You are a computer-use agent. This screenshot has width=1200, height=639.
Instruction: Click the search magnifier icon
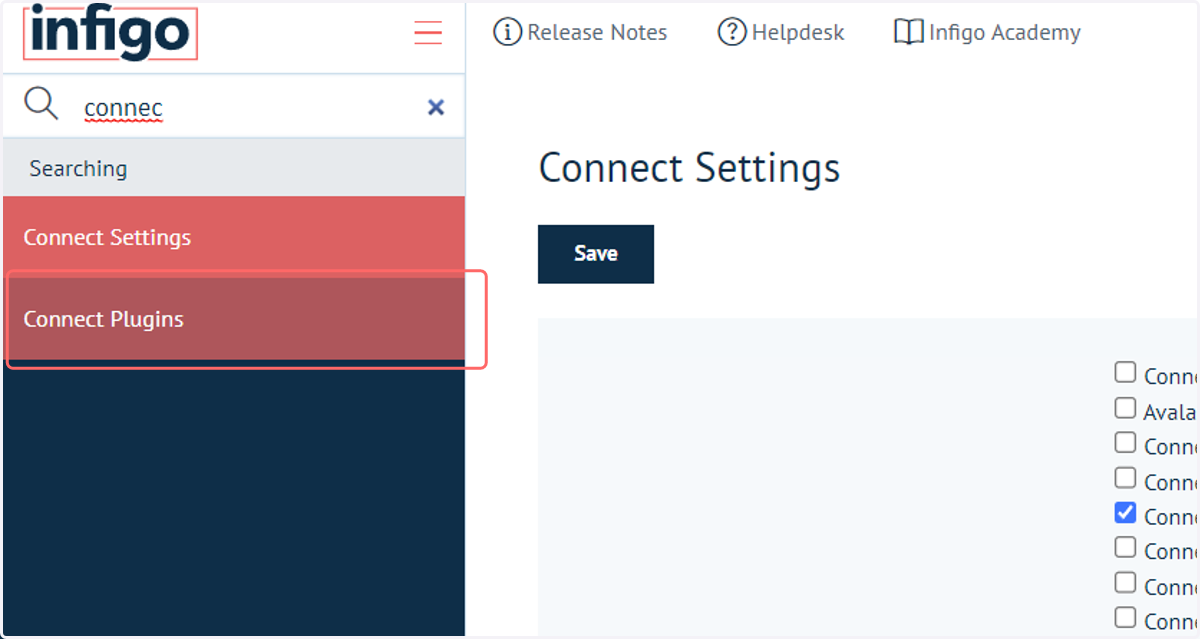coord(41,104)
